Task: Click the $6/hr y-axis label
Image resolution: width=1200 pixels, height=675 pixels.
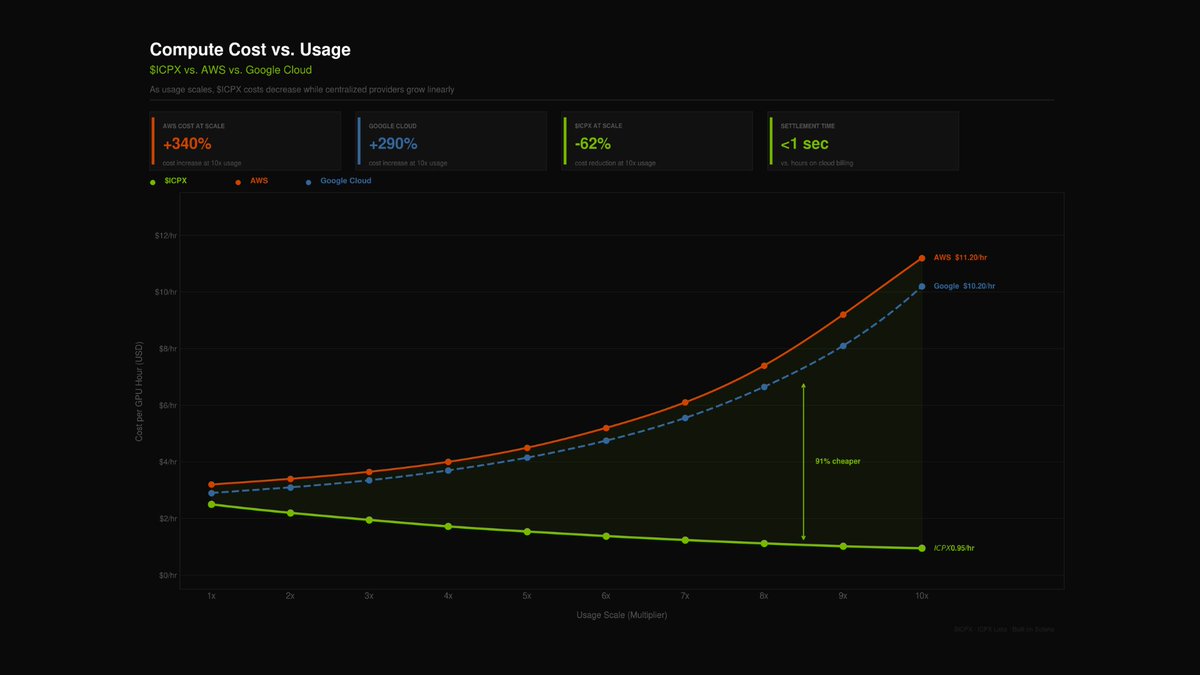Action: coord(168,405)
